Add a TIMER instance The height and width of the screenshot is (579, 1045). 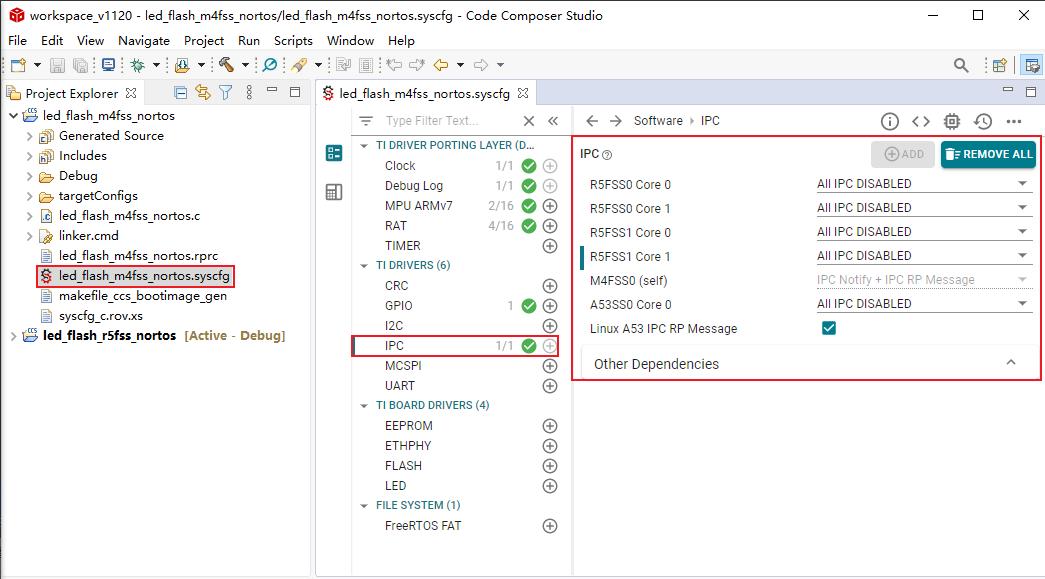click(550, 246)
